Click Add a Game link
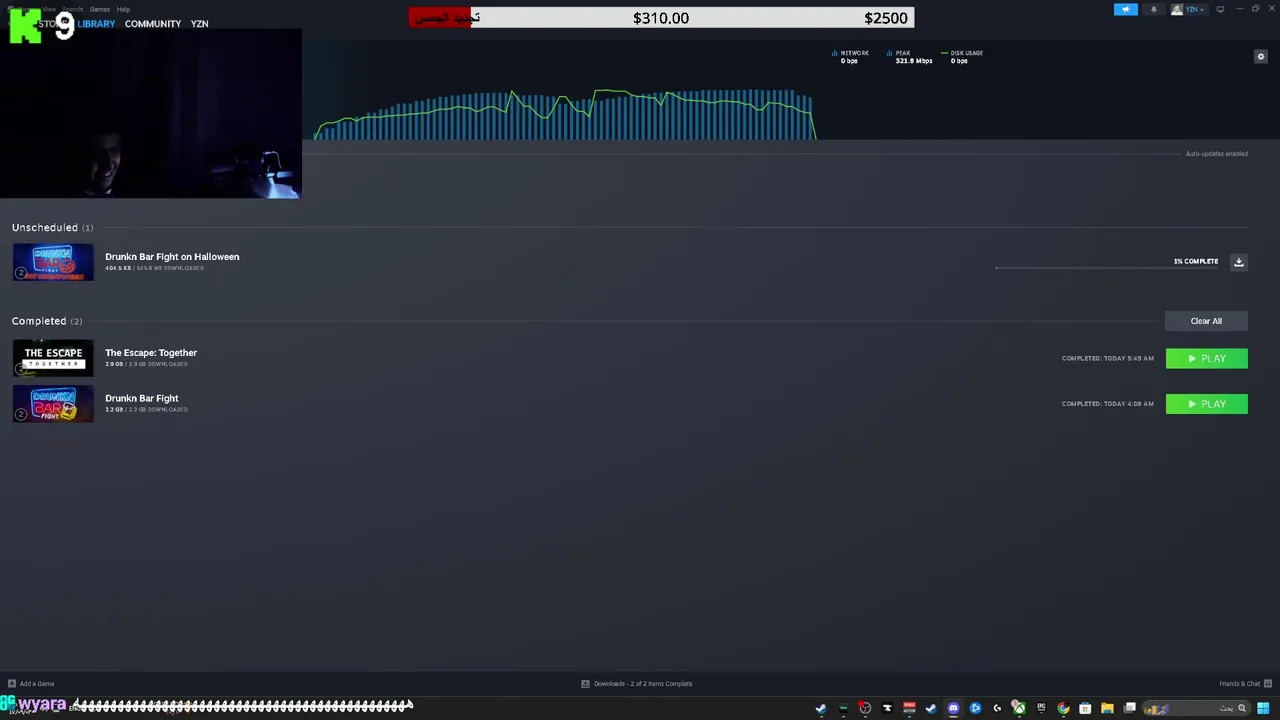 pyautogui.click(x=31, y=684)
